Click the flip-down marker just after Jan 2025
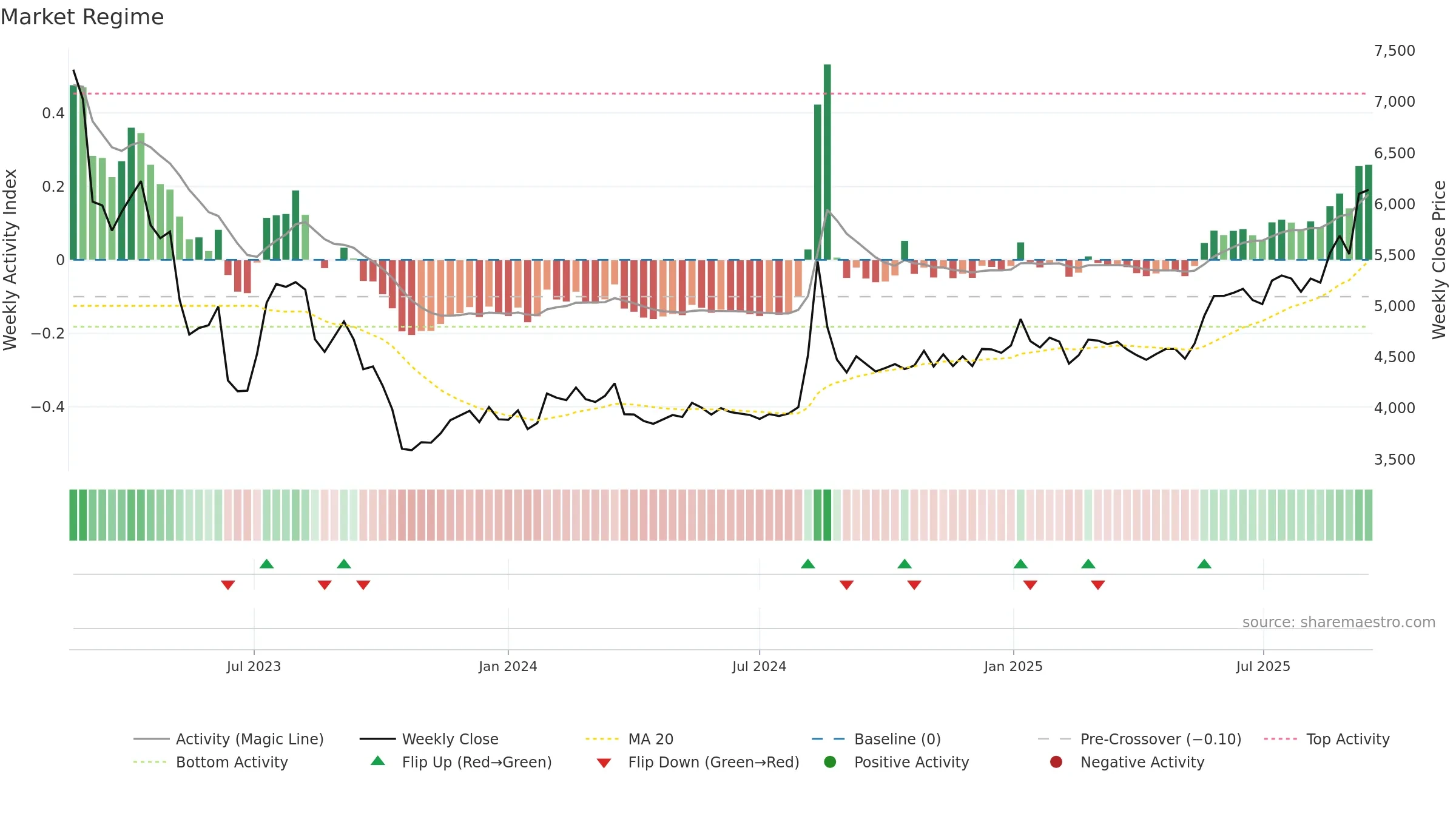Image resolution: width=1456 pixels, height=819 pixels. tap(1030, 585)
